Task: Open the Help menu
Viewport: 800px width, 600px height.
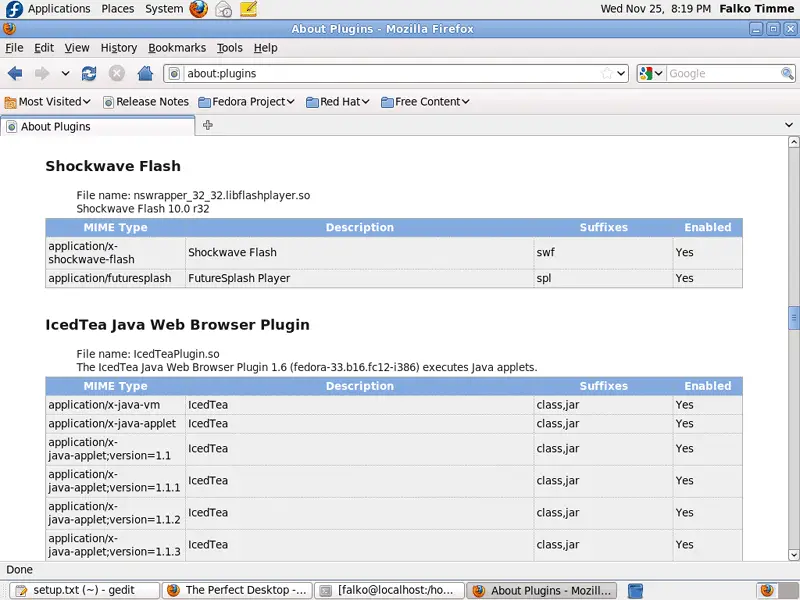Action: [266, 48]
